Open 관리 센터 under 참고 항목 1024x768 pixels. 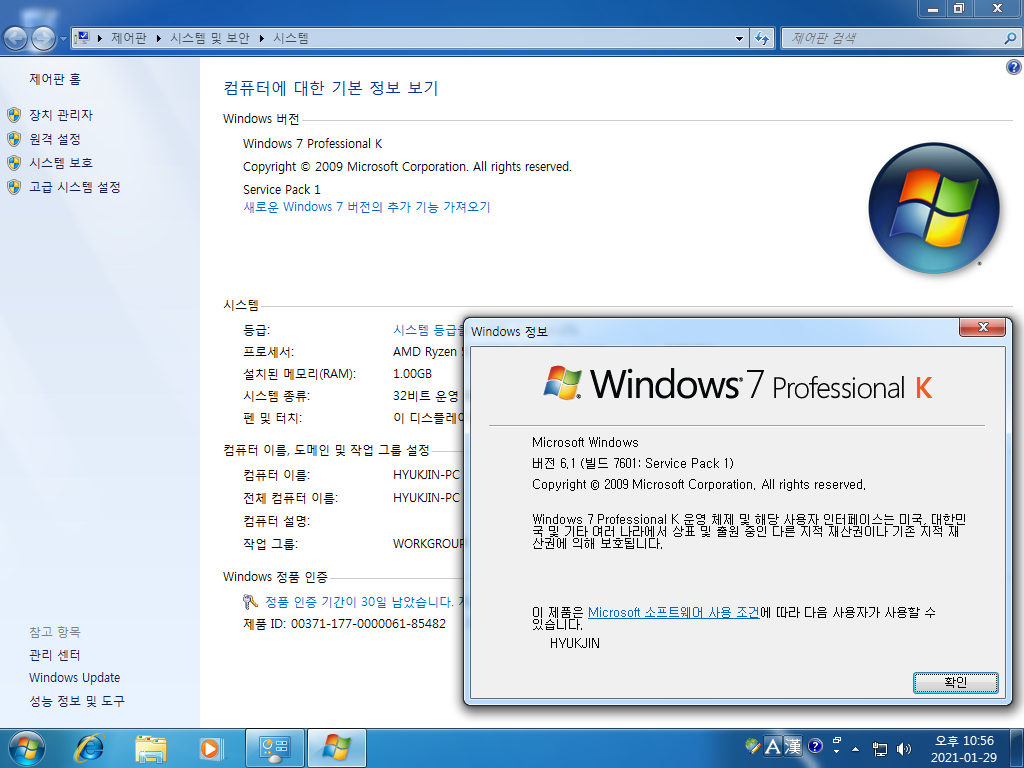coord(54,654)
